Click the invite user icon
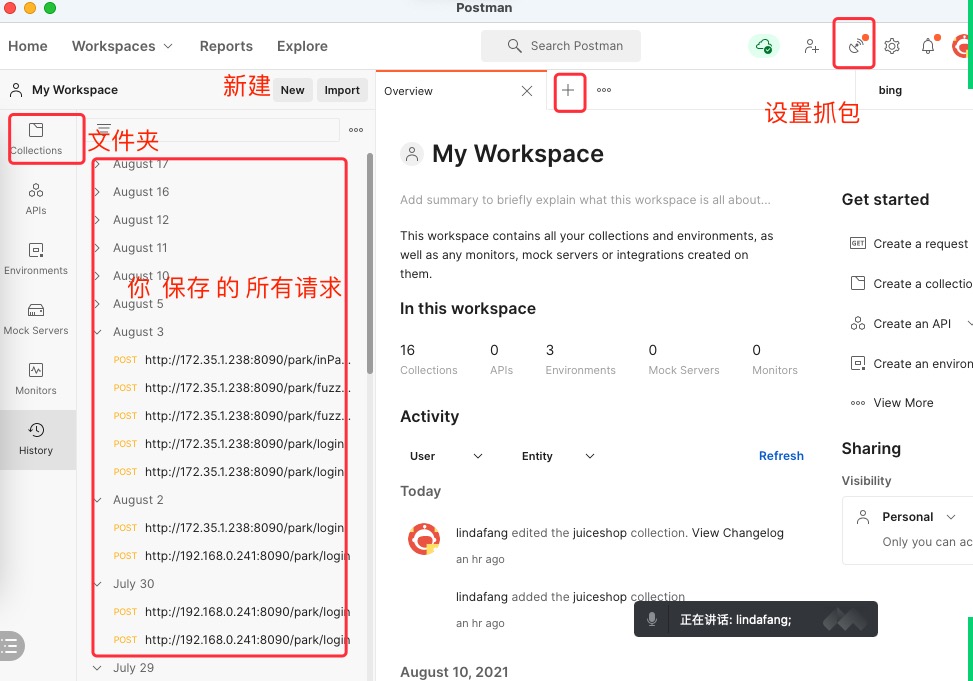The height and width of the screenshot is (681, 973). coord(811,46)
